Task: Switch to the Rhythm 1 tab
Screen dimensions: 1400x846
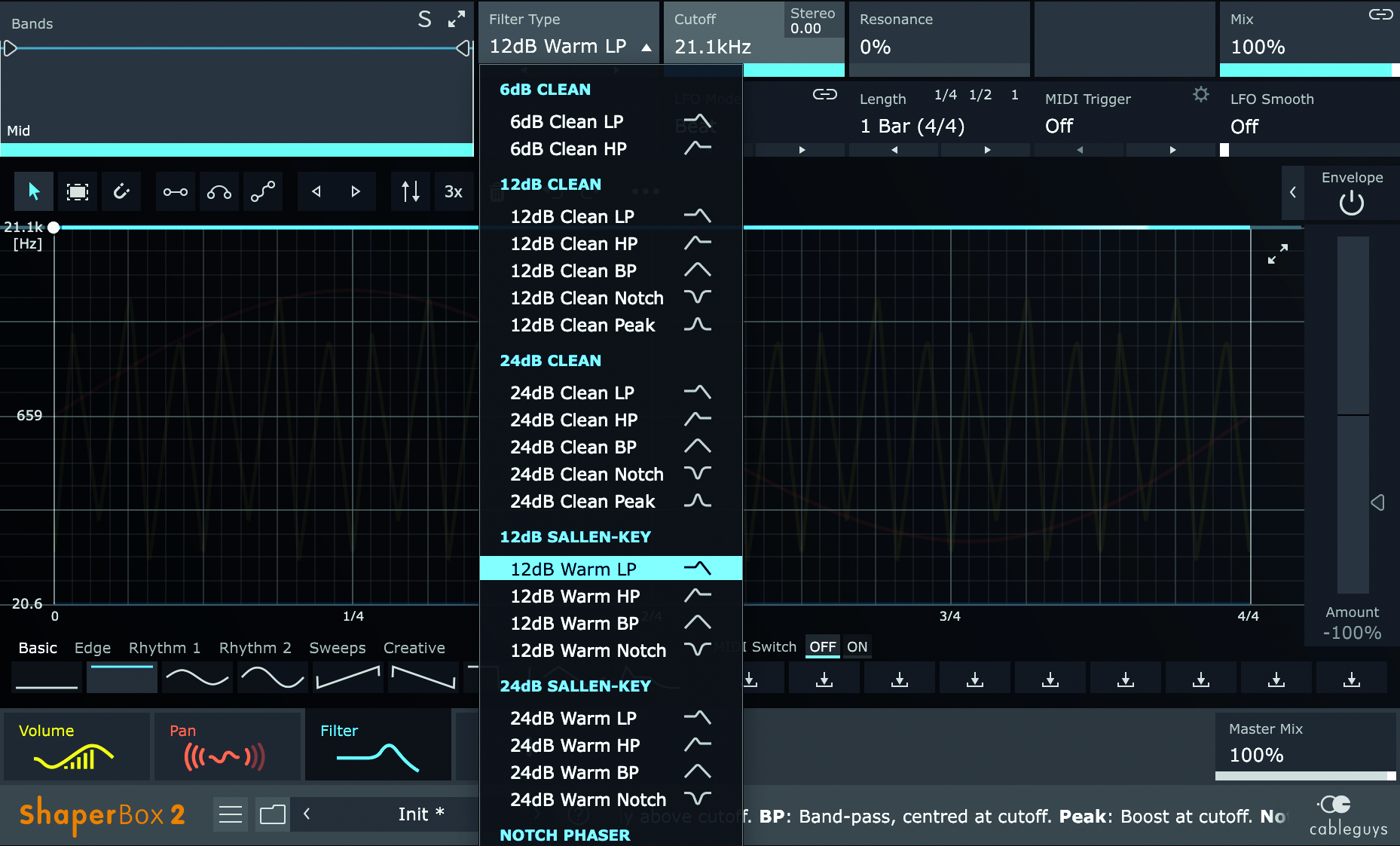Action: pyautogui.click(x=164, y=648)
